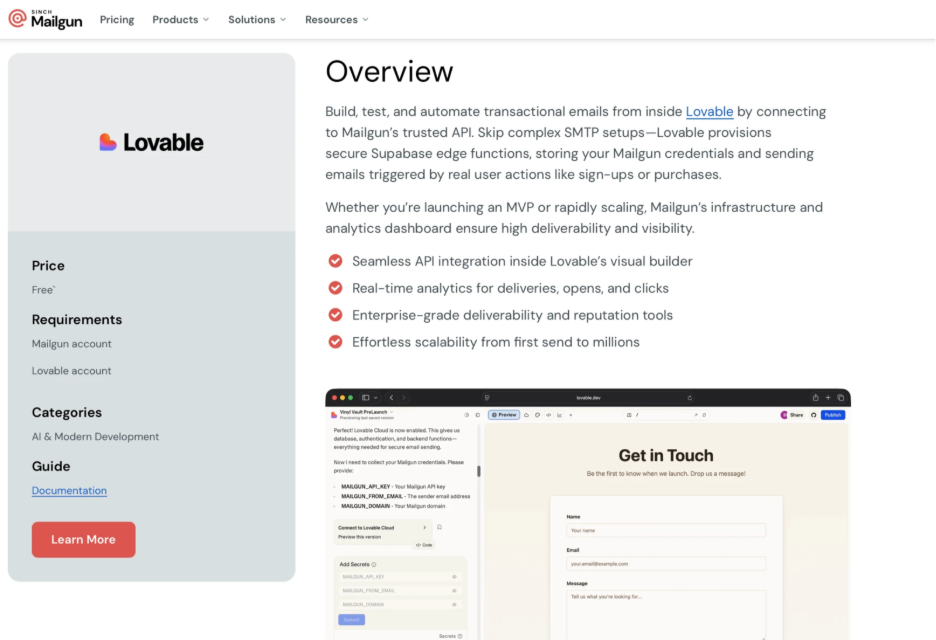936x640 pixels.
Task: Expand the Resources dropdown in navbar
Action: click(336, 19)
